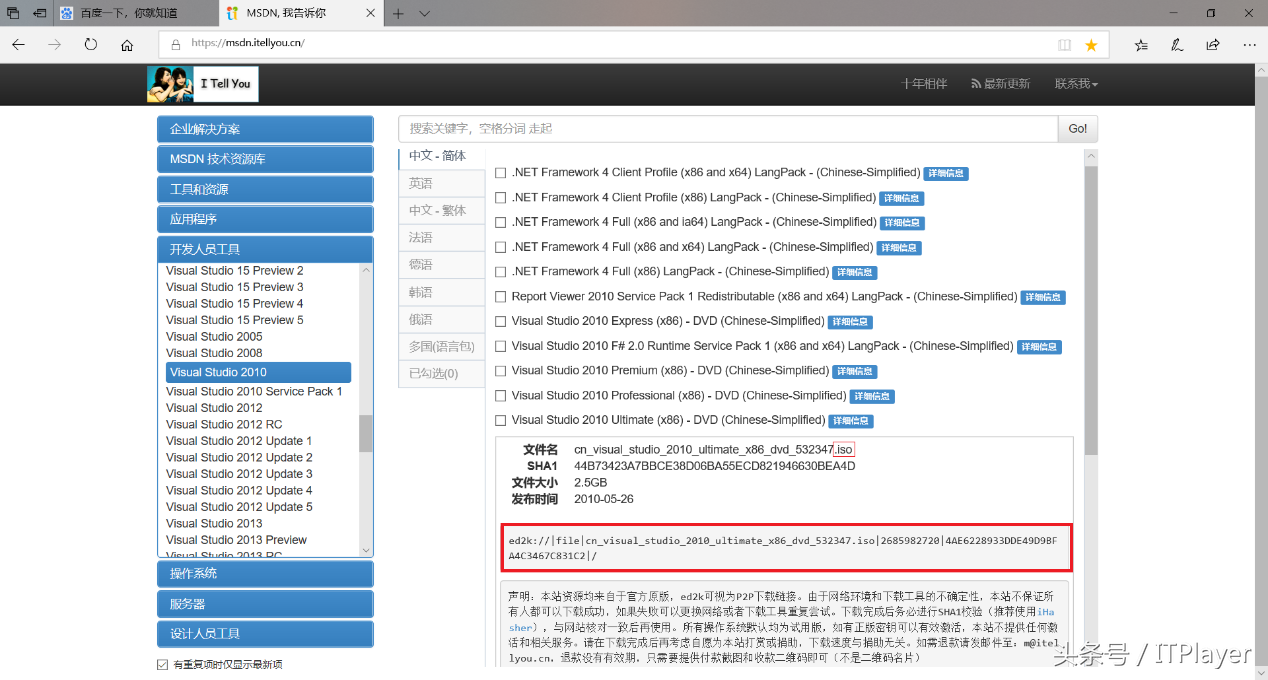Check .NET Framework 4 Client Profile x86 and x64
The image size is (1268, 680).
click(501, 173)
